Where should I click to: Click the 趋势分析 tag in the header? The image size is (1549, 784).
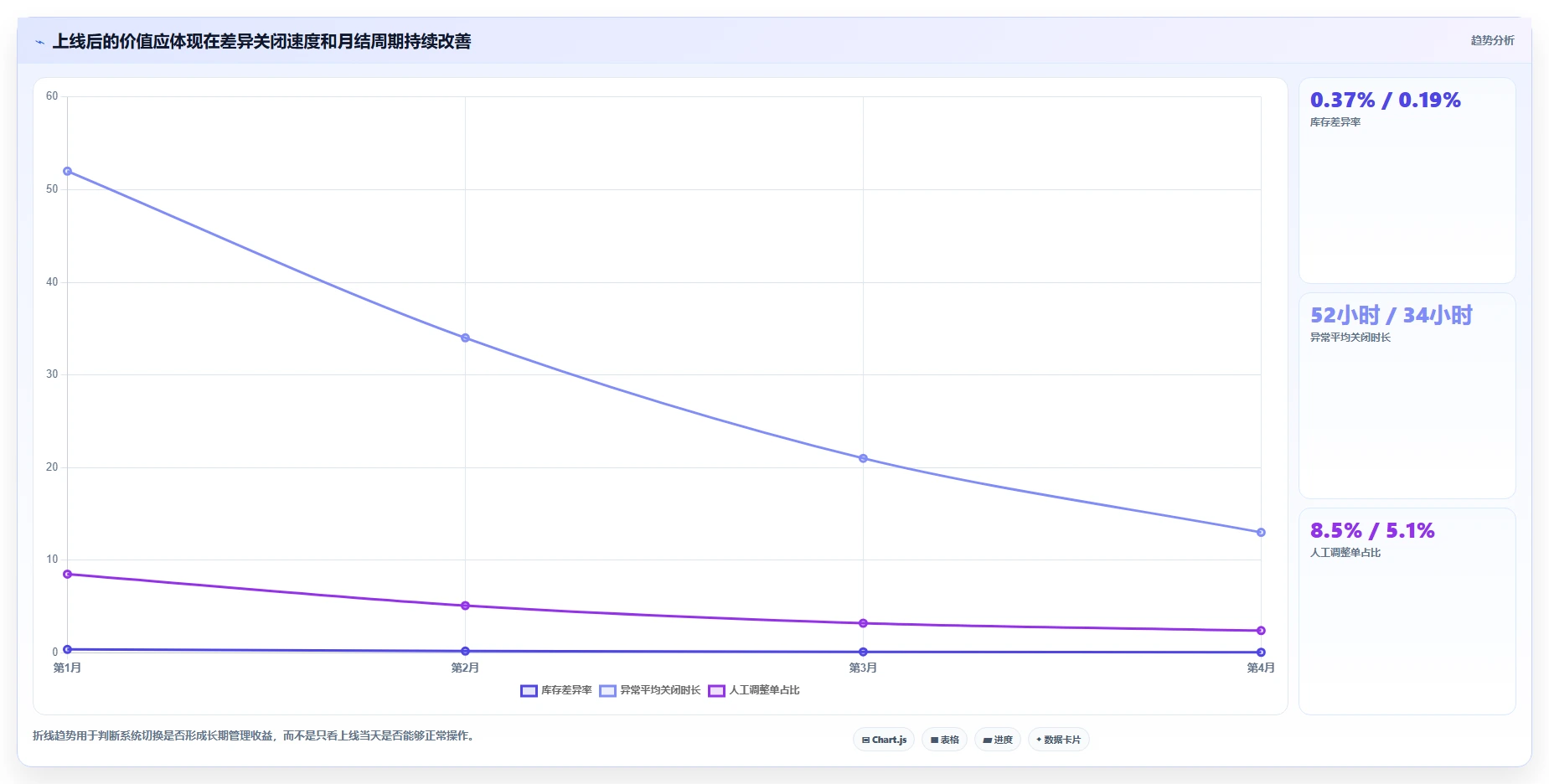tap(1492, 40)
